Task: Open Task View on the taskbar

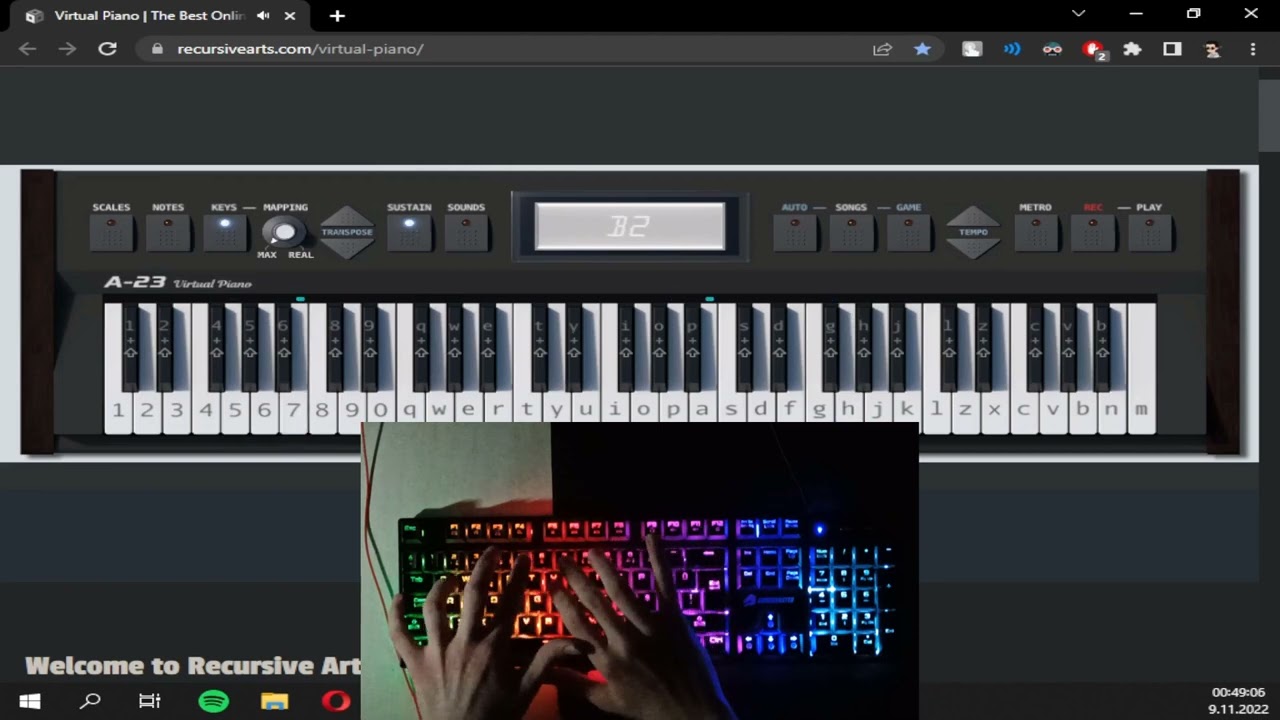Action: click(x=150, y=701)
